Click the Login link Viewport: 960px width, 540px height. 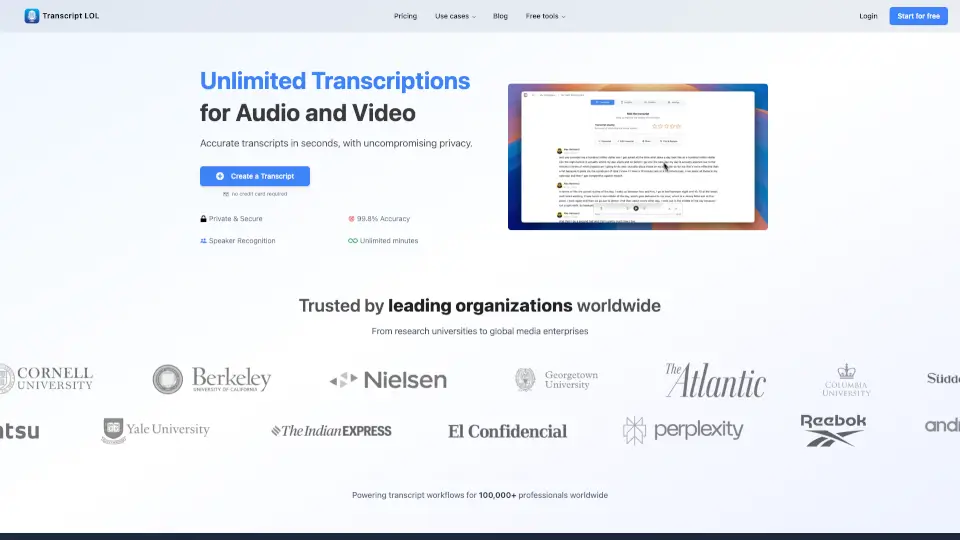868,16
